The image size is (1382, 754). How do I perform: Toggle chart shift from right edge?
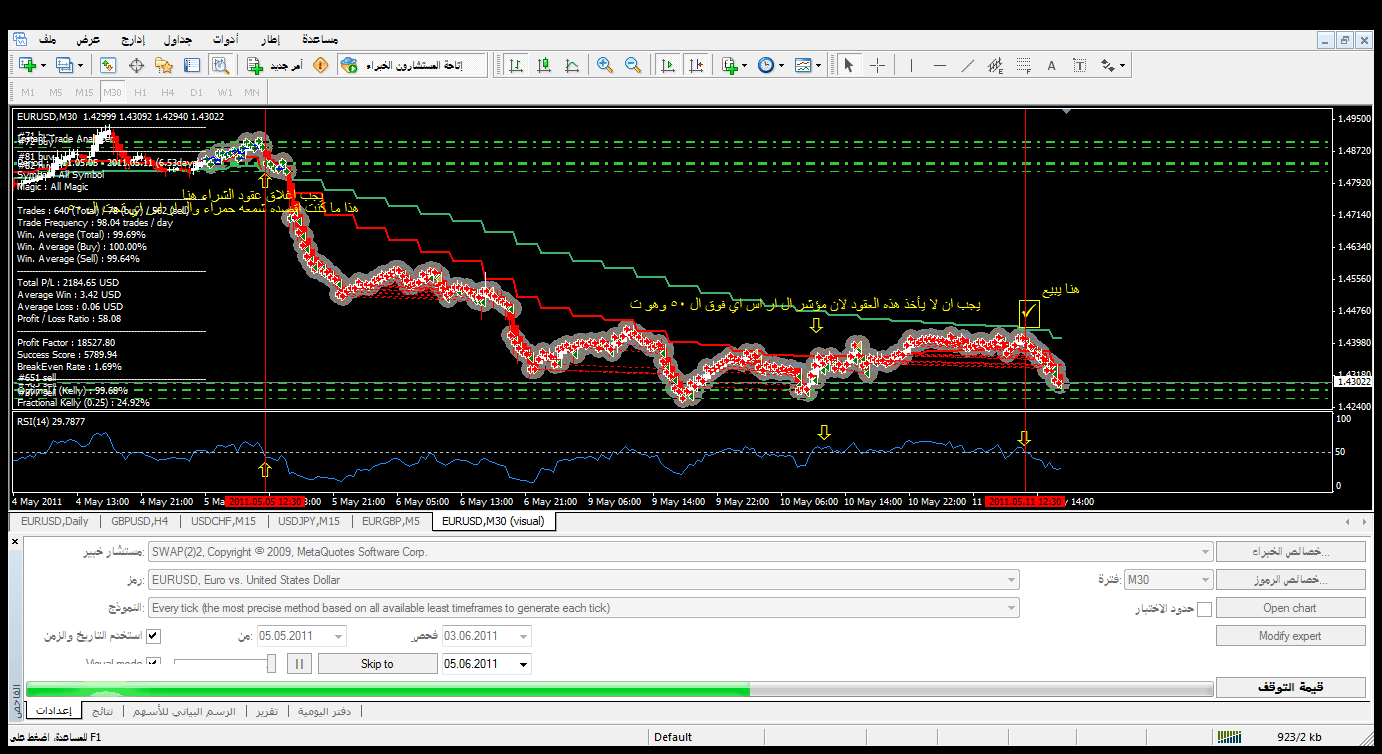(x=696, y=65)
